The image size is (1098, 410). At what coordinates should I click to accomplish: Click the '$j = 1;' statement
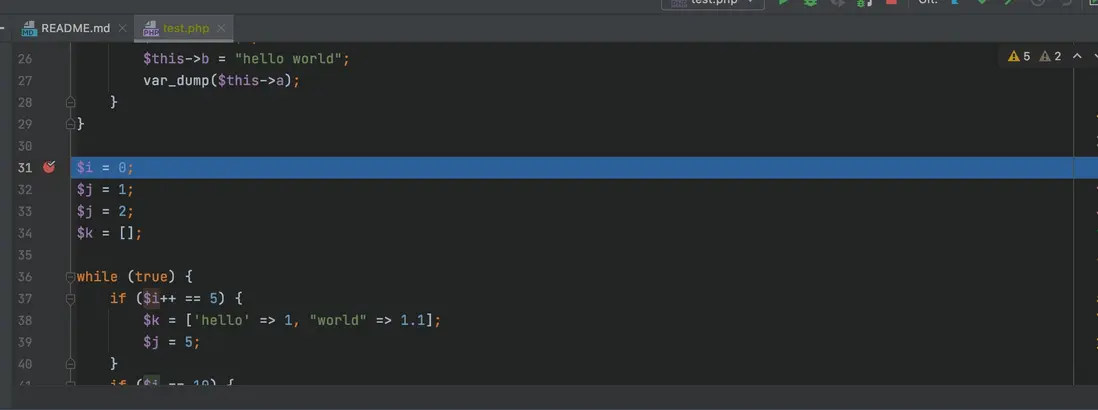pos(105,190)
